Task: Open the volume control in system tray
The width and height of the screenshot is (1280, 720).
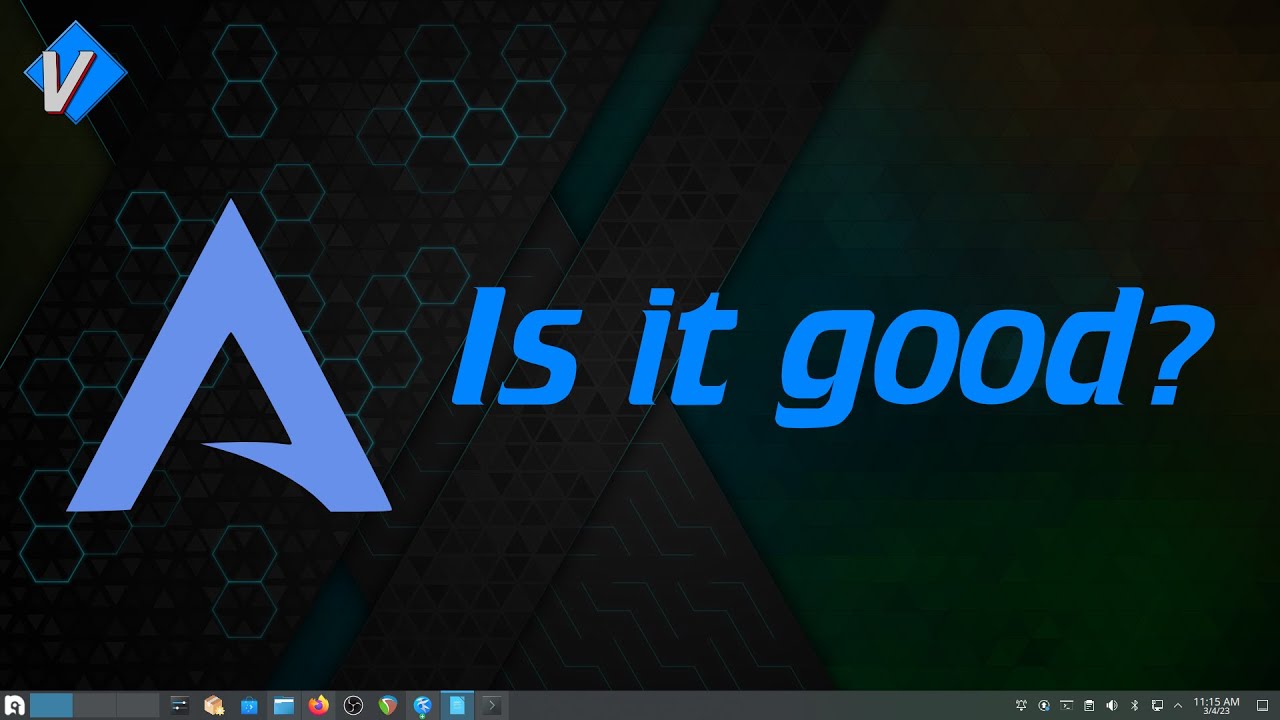Action: tap(1112, 706)
